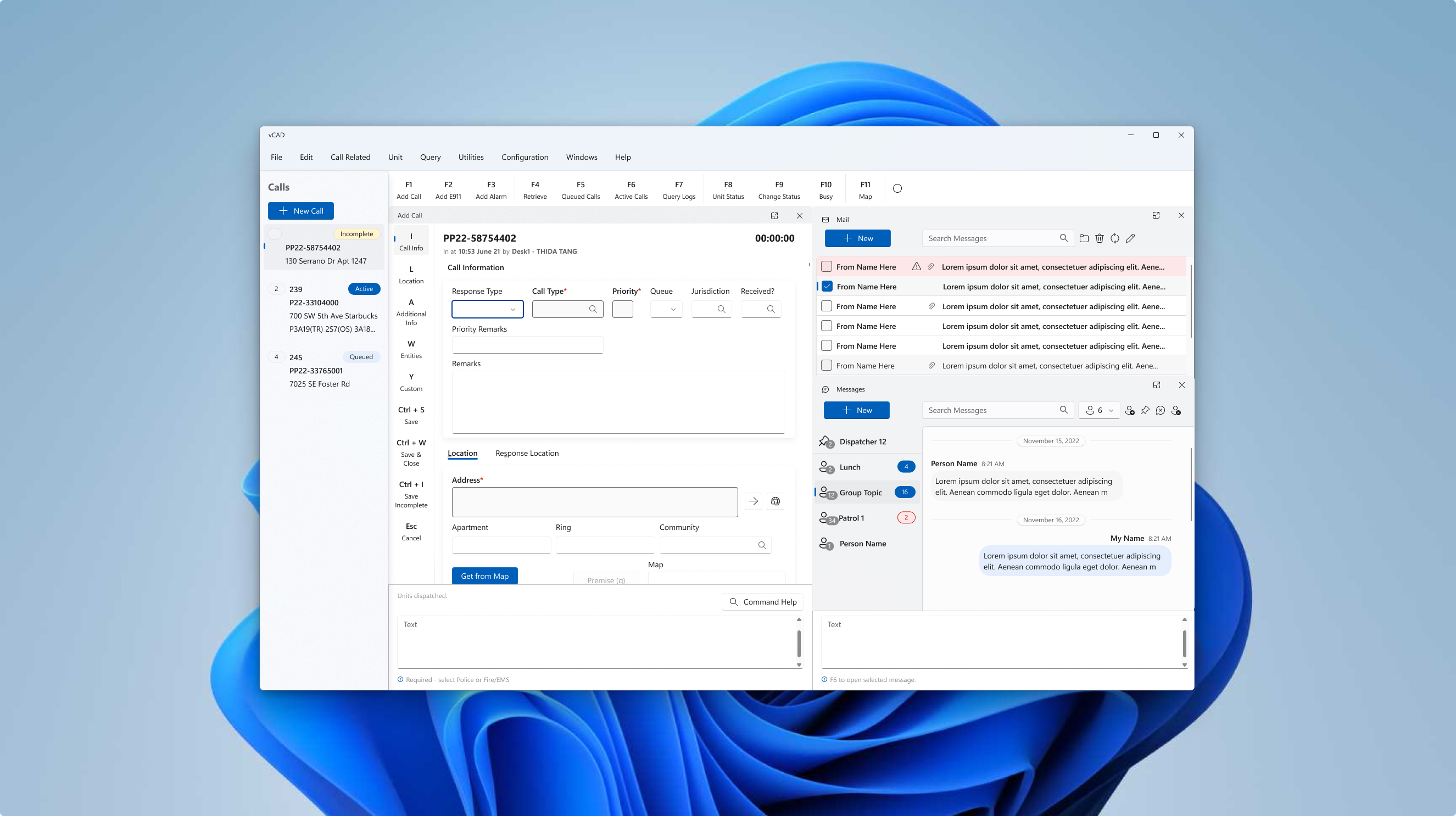The height and width of the screenshot is (816, 1456).
Task: Open F7 Query Logs
Action: 679,190
